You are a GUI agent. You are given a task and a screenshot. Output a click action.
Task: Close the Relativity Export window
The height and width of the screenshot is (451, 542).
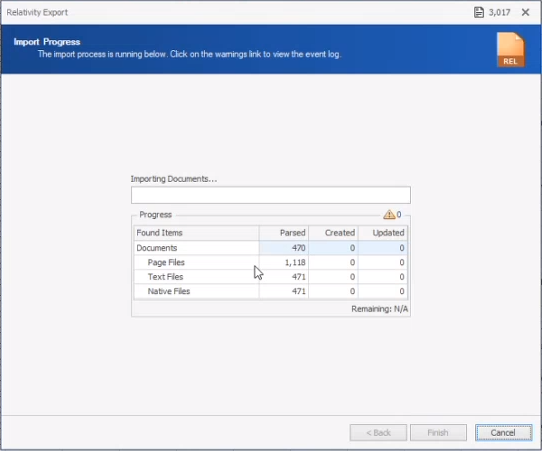525,12
